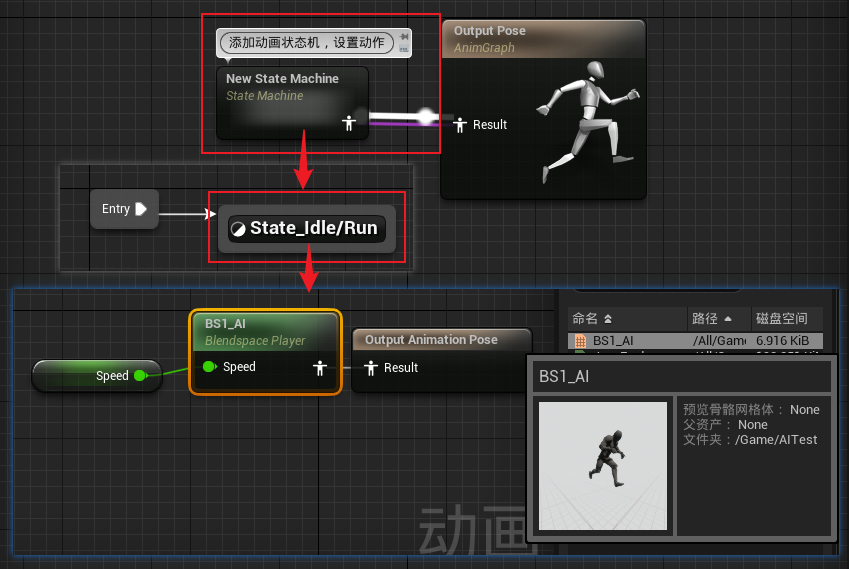
Task: Click the 磁盘空间 column header
Action: [787, 319]
